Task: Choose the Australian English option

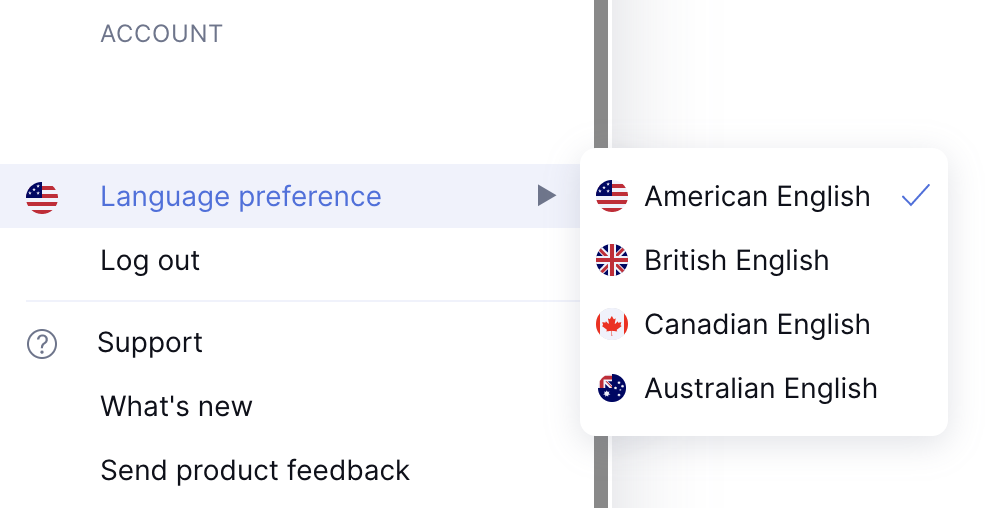Action: [x=760, y=389]
